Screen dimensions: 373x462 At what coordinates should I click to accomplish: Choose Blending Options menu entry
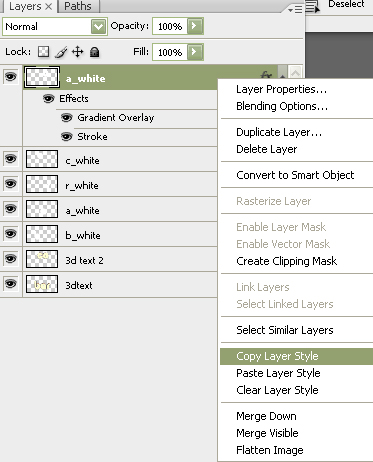(282, 106)
